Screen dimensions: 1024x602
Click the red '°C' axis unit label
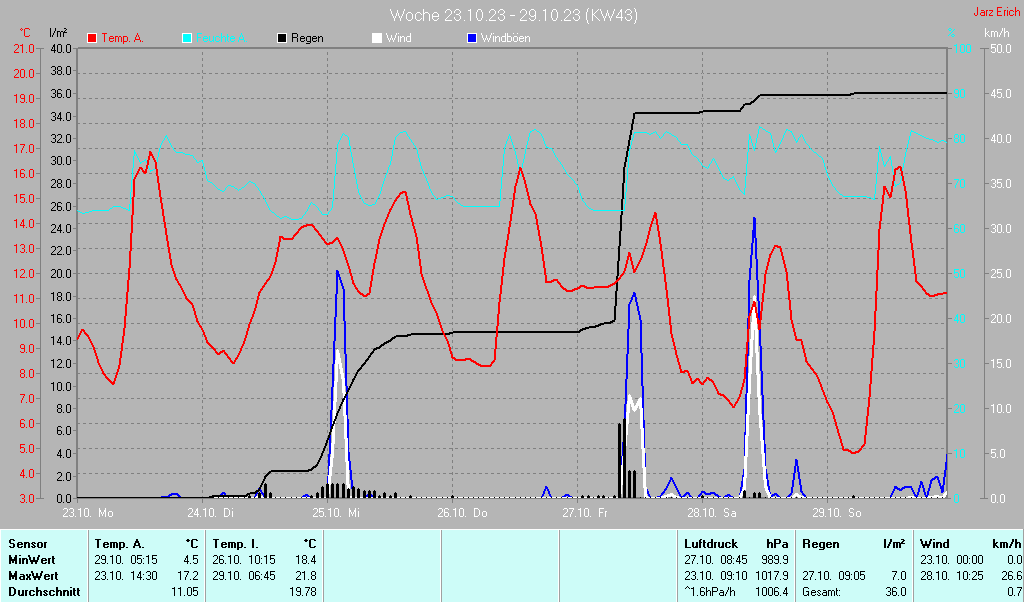25,33
